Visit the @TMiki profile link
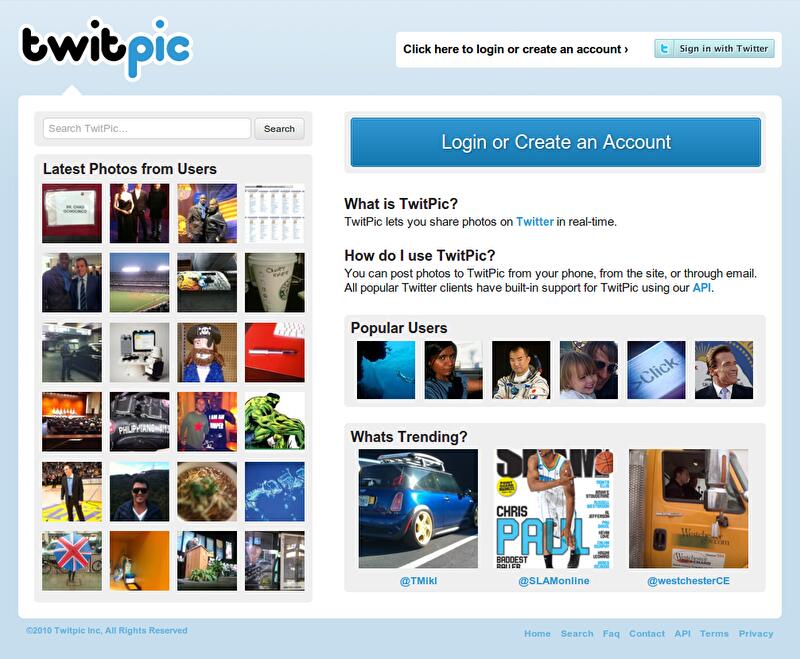800x659 pixels. click(418, 581)
